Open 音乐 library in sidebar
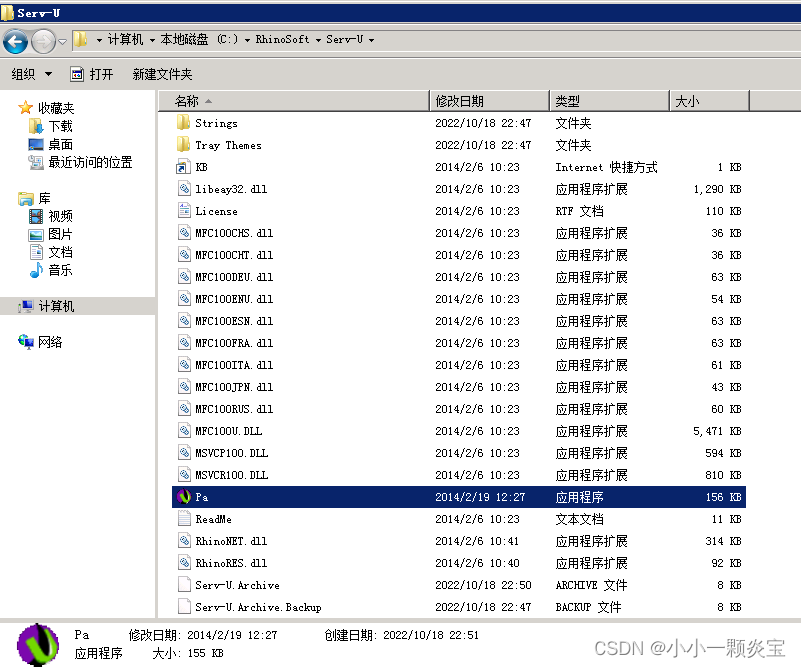Screen dimensions: 801x668 [x=51, y=270]
